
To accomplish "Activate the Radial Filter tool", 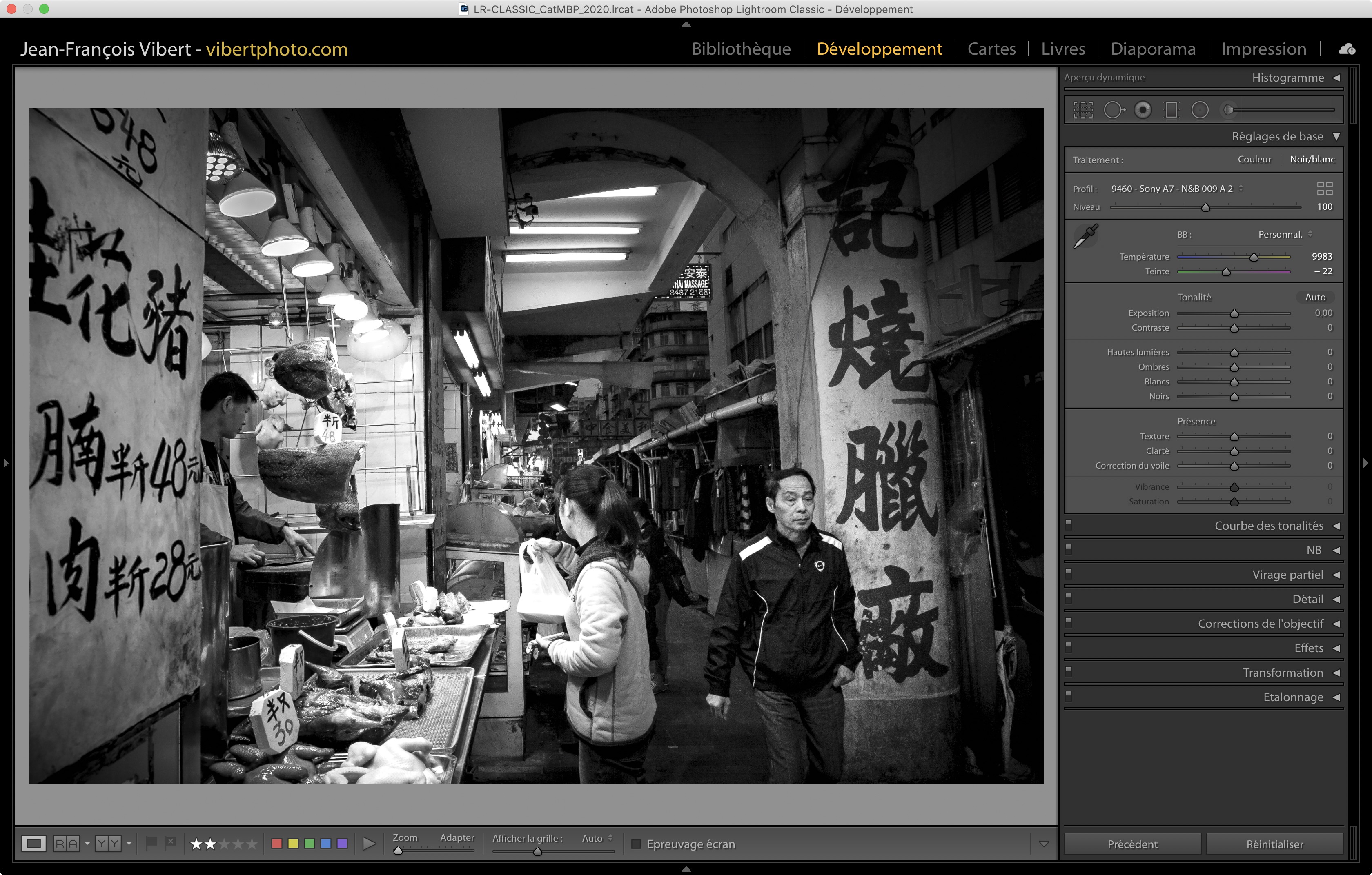I will tap(1199, 110).
